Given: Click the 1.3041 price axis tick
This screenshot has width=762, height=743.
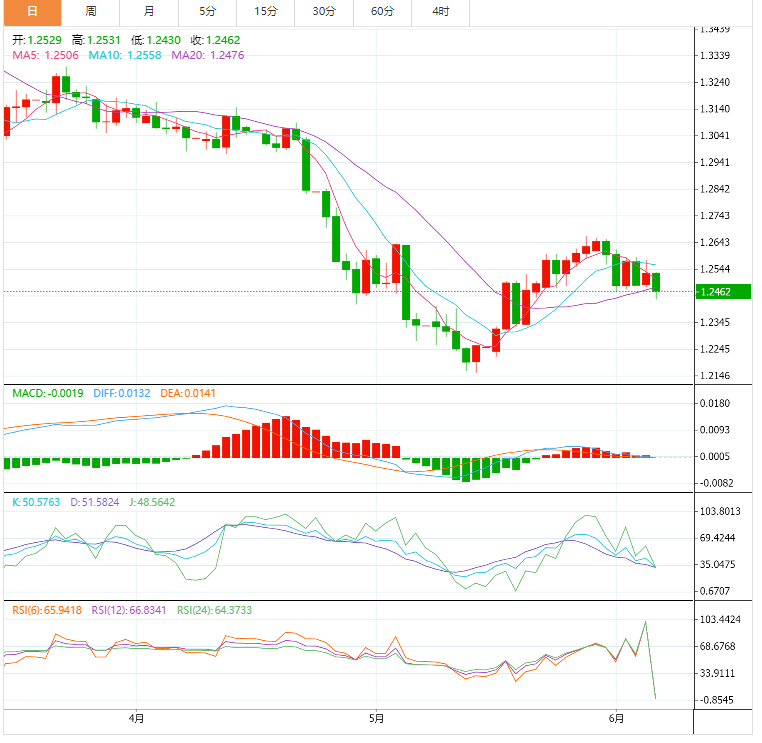Looking at the screenshot, I should click(715, 136).
